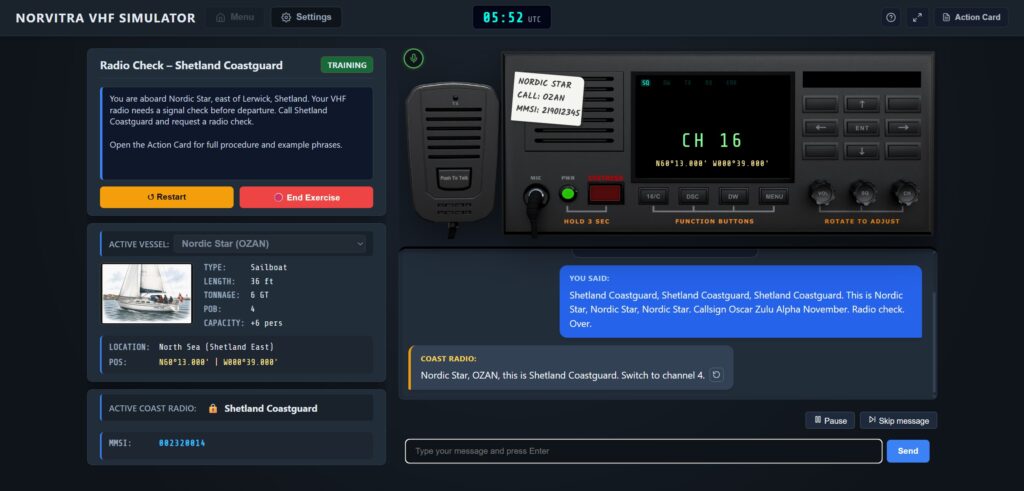Image resolution: width=1024 pixels, height=491 pixels.
Task: Open the help question mark icon
Action: pyautogui.click(x=891, y=18)
